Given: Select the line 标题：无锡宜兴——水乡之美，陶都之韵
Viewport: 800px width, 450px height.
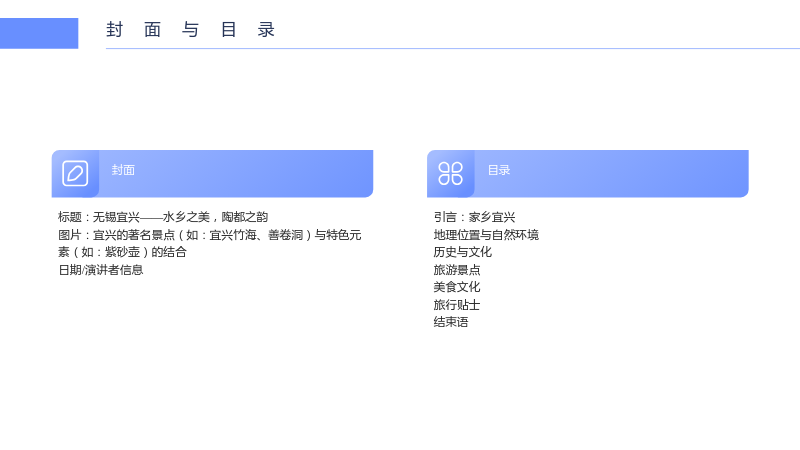Looking at the screenshot, I should 163,217.
